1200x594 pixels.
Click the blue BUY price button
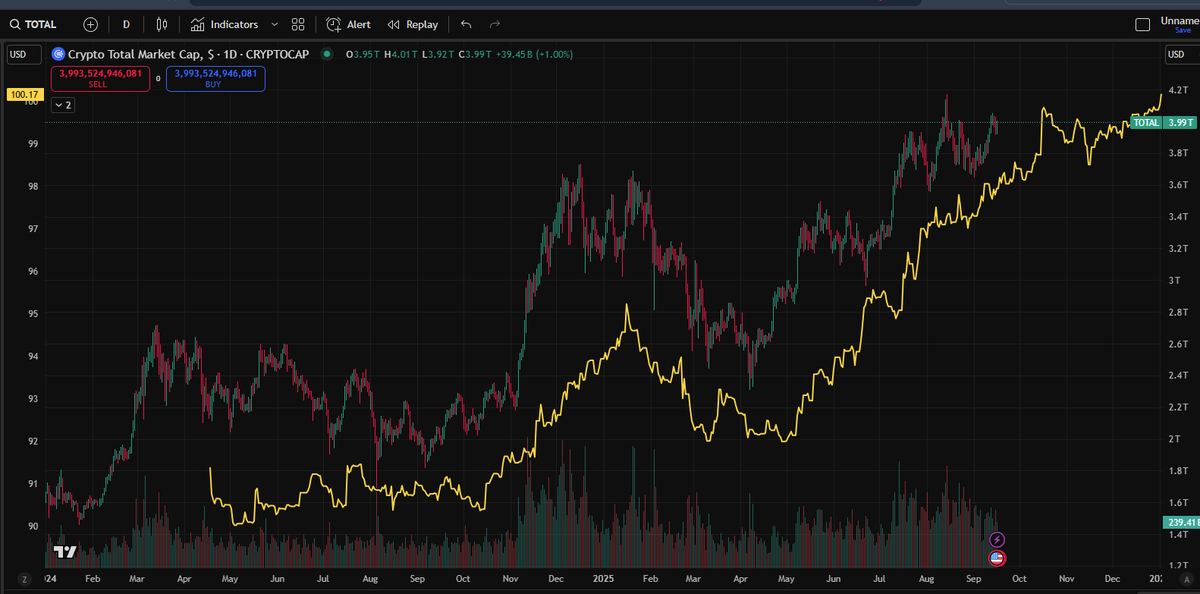coord(215,78)
